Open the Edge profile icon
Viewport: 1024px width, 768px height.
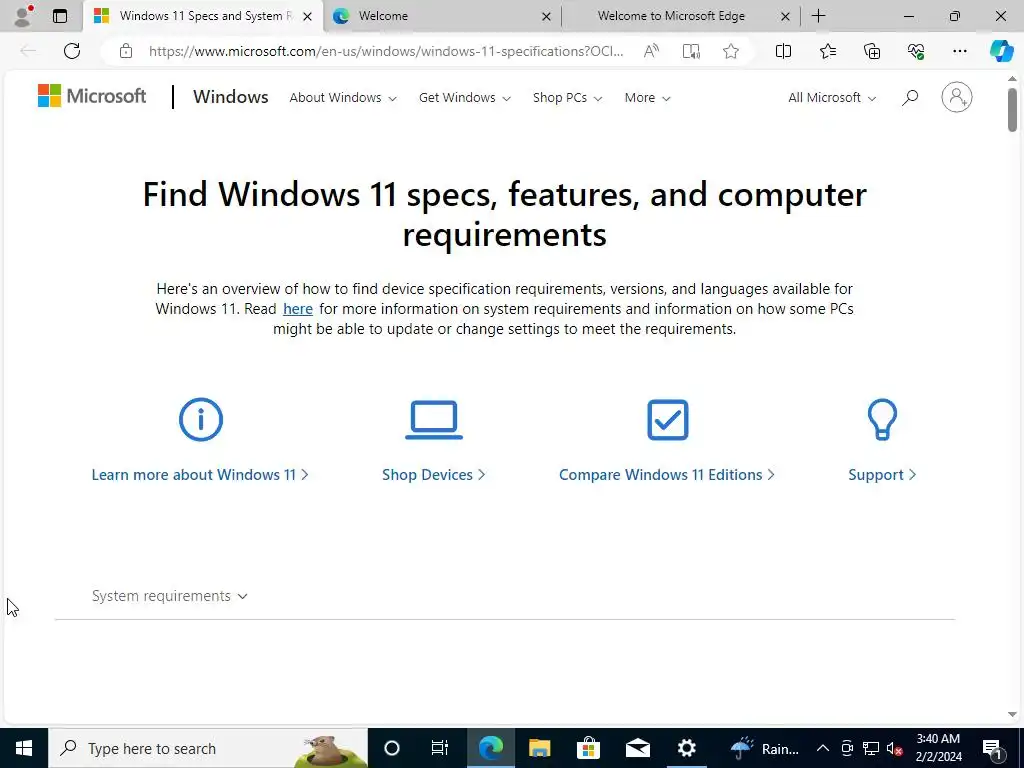pyautogui.click(x=24, y=16)
